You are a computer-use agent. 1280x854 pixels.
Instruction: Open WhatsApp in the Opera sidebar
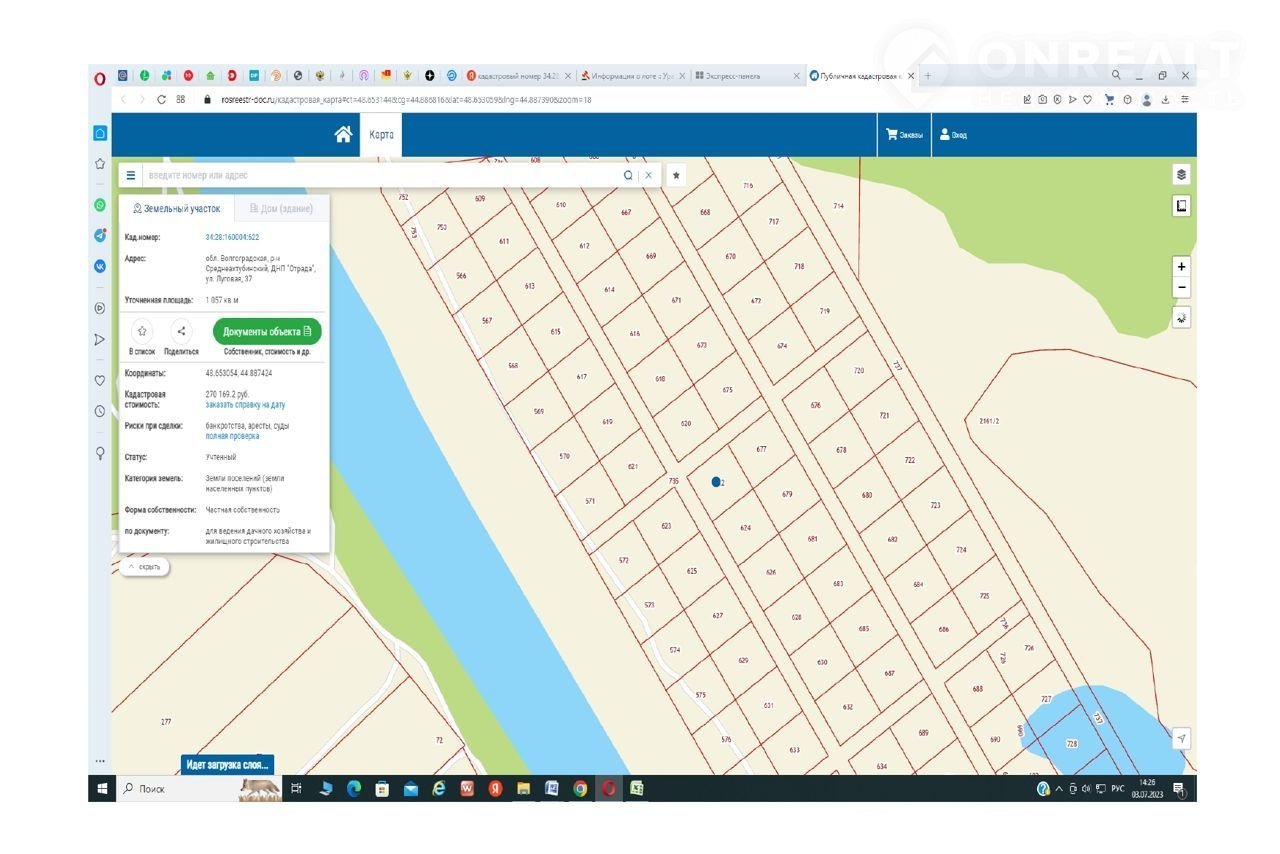tap(100, 205)
